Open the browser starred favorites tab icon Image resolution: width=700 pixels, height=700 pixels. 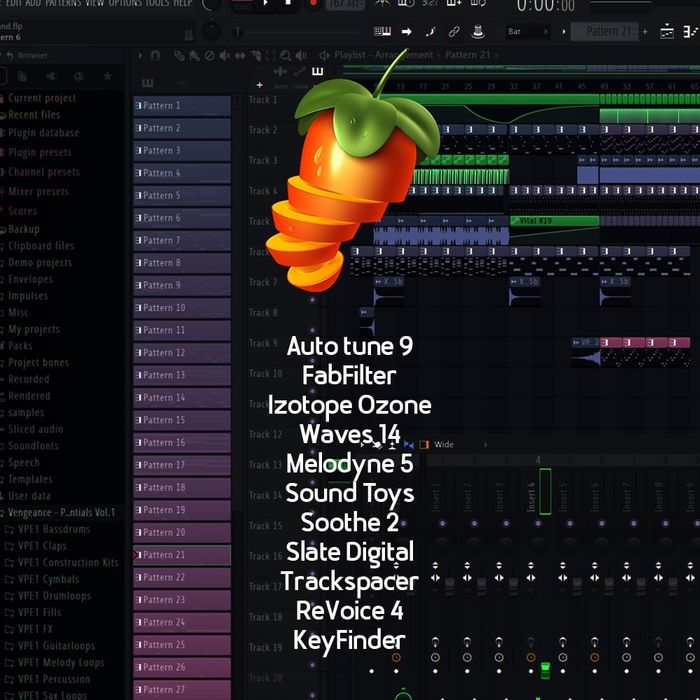pyautogui.click(x=107, y=76)
